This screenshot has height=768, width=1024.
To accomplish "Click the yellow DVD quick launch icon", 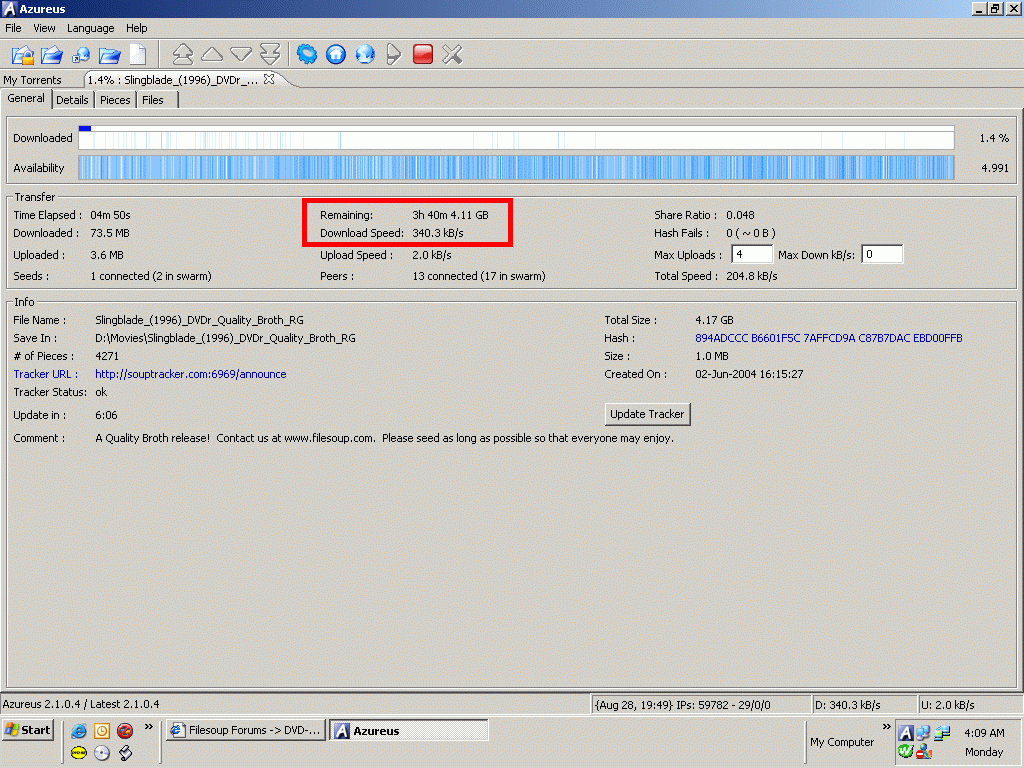I will tap(79, 753).
